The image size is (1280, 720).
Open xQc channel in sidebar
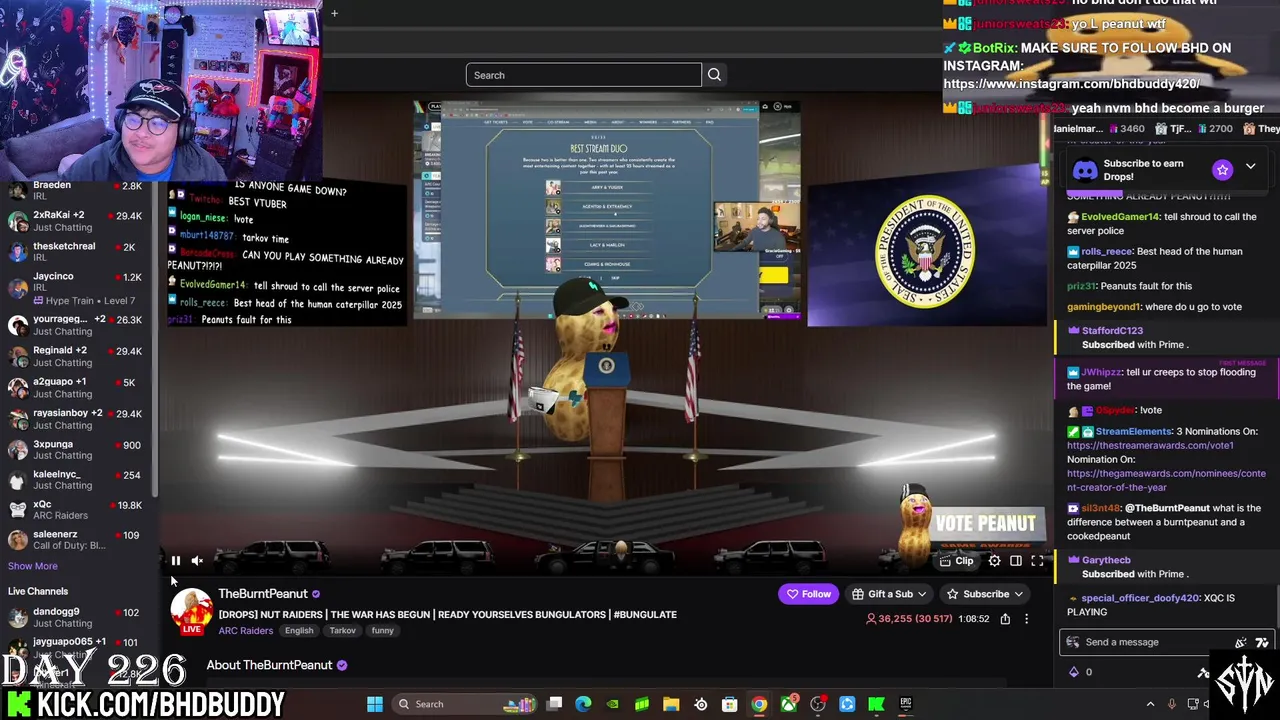[x=75, y=510]
